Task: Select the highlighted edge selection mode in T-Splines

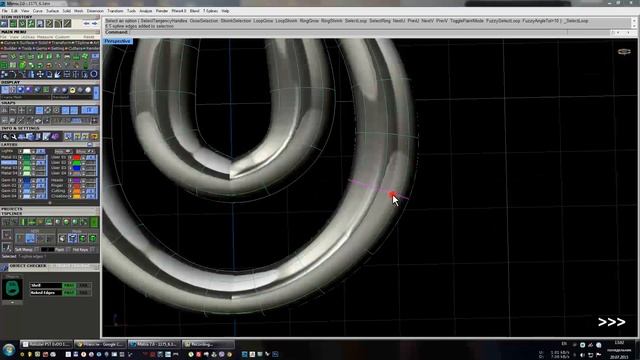Action: coord(30,238)
